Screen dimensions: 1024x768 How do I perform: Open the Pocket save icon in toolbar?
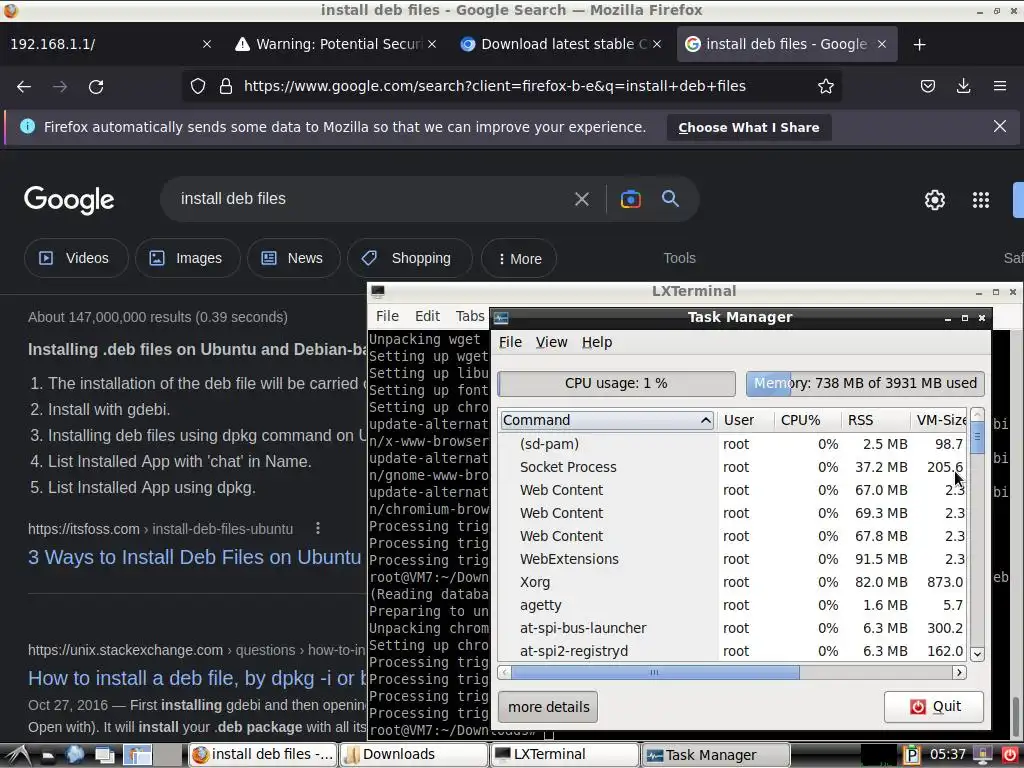click(927, 86)
